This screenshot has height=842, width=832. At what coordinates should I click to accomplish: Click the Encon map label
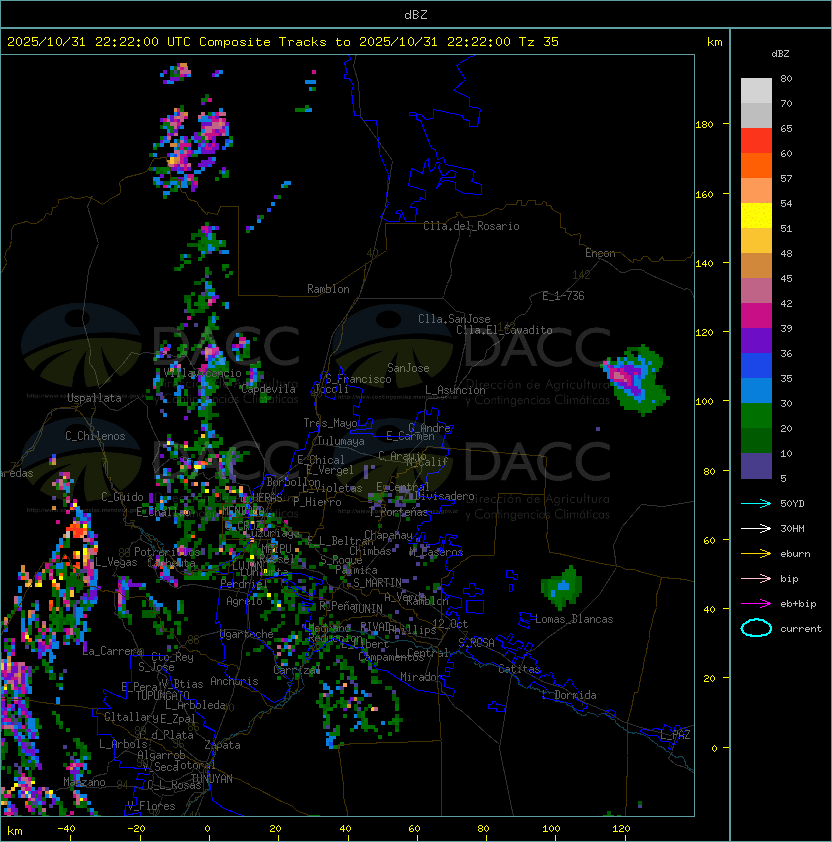coord(600,253)
